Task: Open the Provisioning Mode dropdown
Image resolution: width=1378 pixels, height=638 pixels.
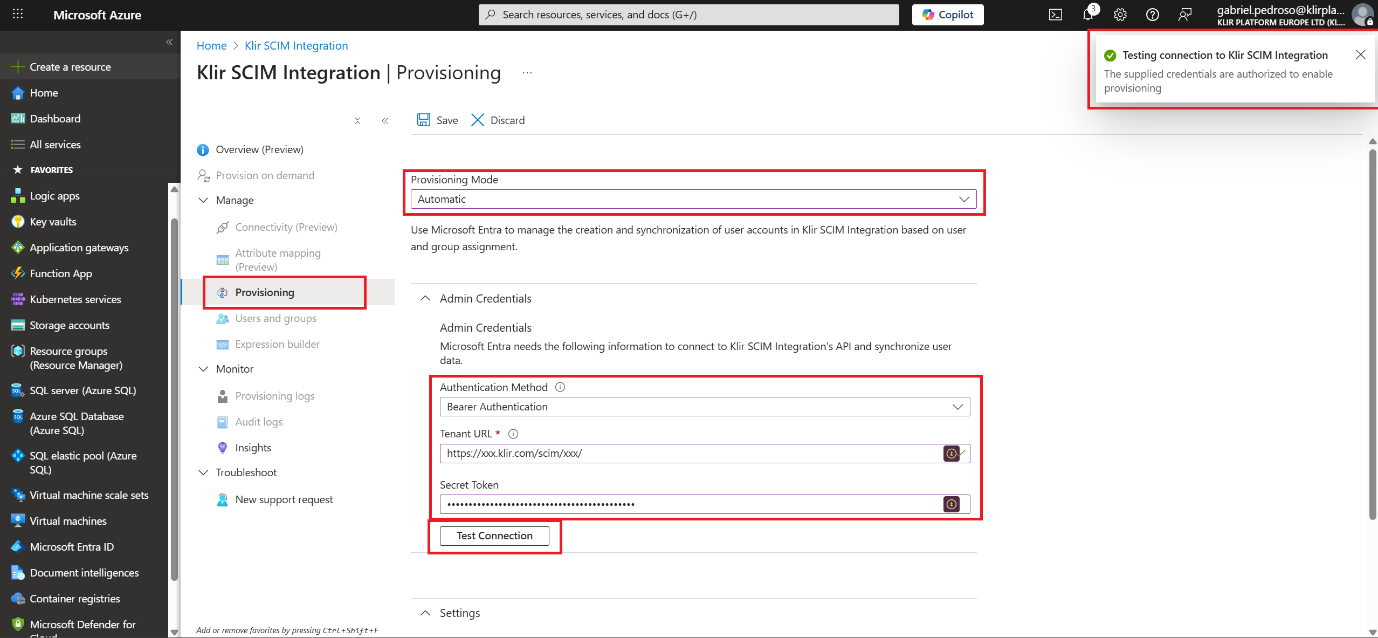Action: pos(692,199)
